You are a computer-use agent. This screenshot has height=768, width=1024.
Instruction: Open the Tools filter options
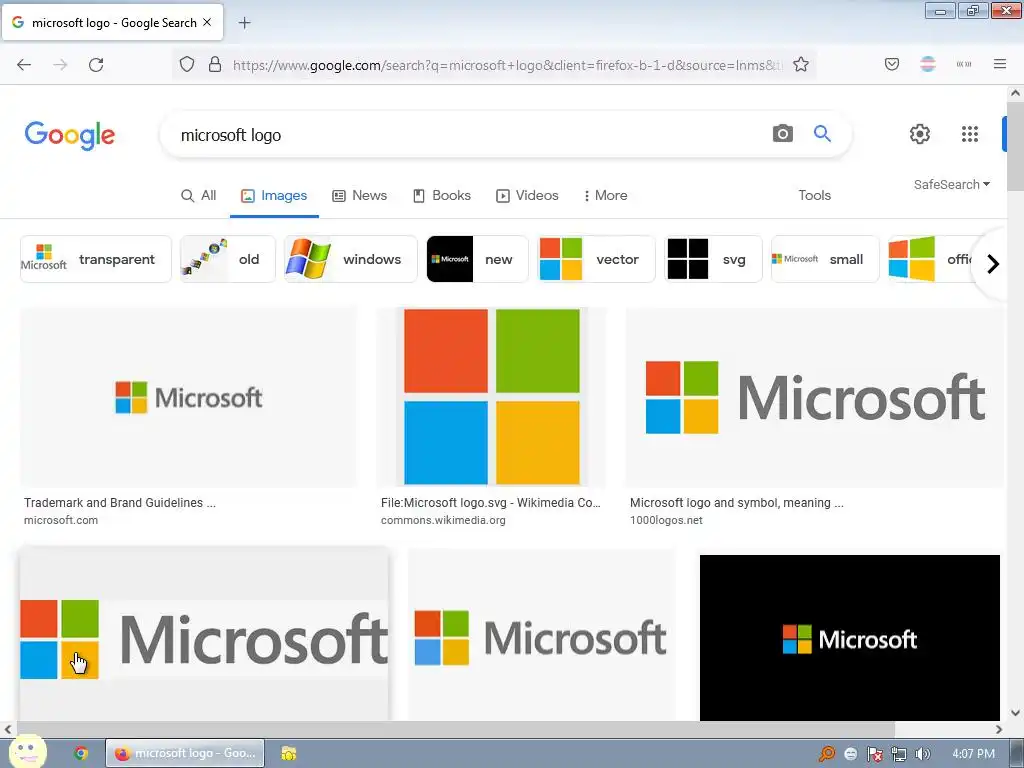click(814, 195)
